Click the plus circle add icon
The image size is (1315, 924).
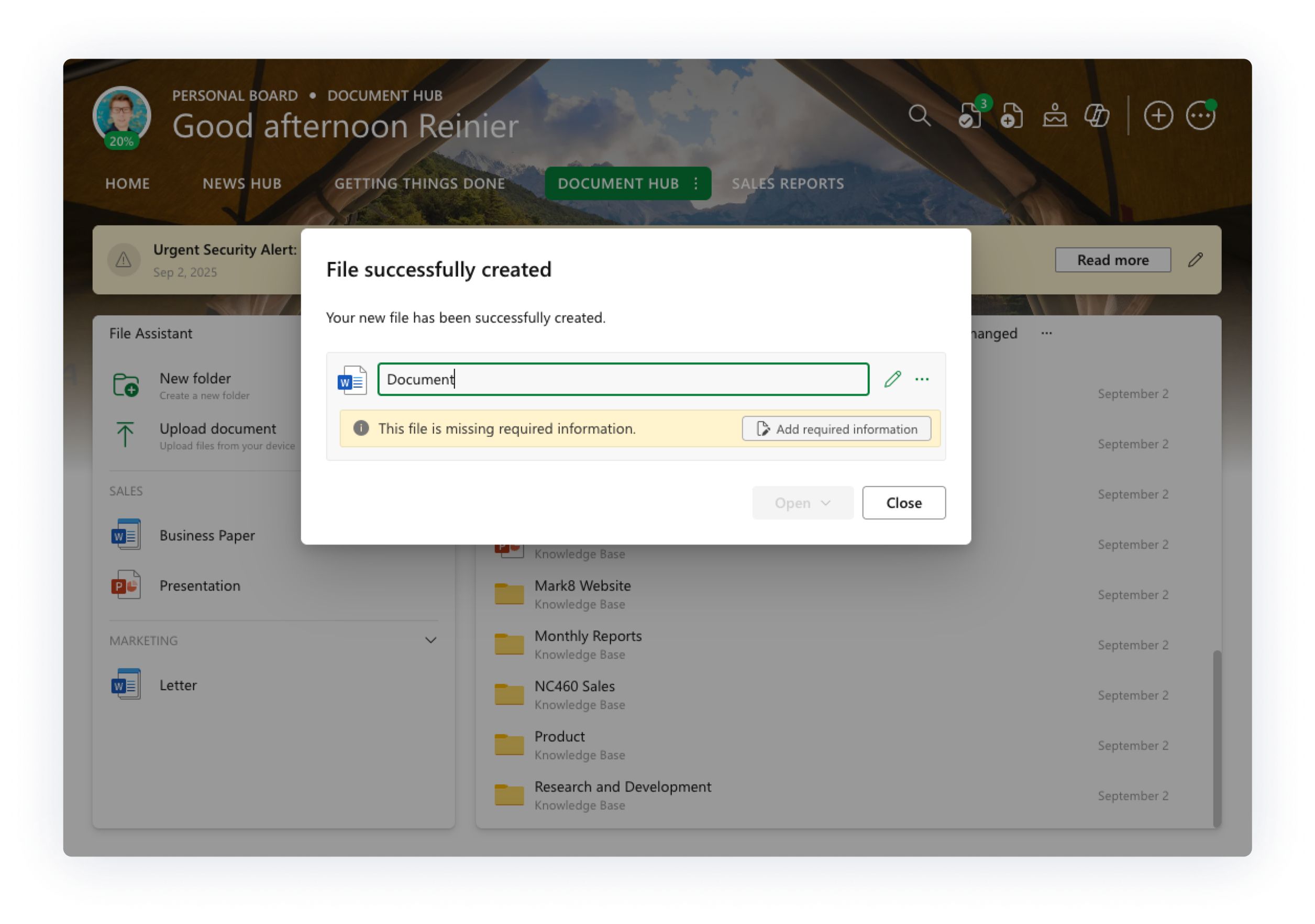click(x=1158, y=116)
